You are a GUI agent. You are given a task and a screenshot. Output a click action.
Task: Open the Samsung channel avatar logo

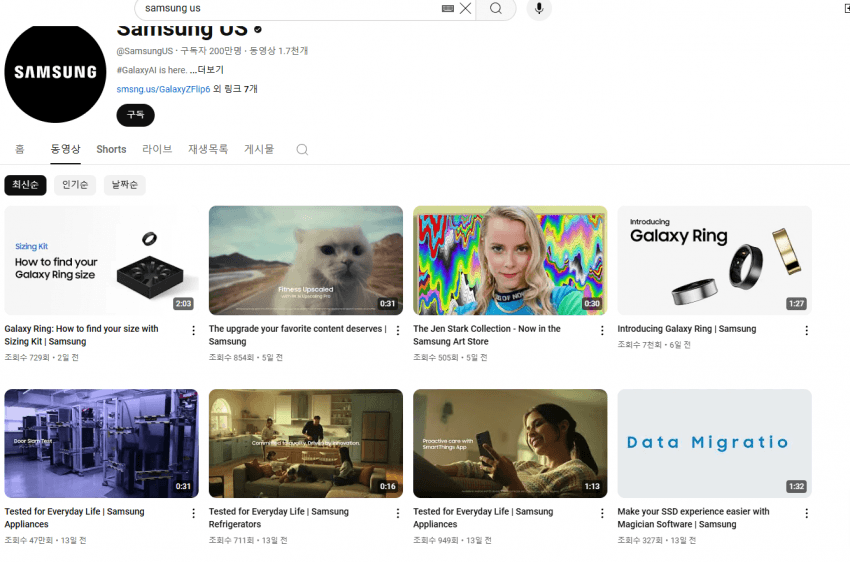[x=55, y=73]
